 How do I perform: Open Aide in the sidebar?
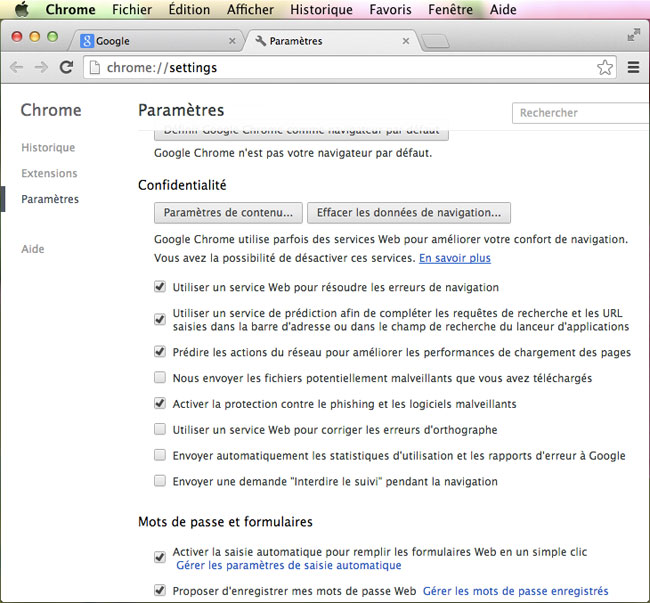33,249
